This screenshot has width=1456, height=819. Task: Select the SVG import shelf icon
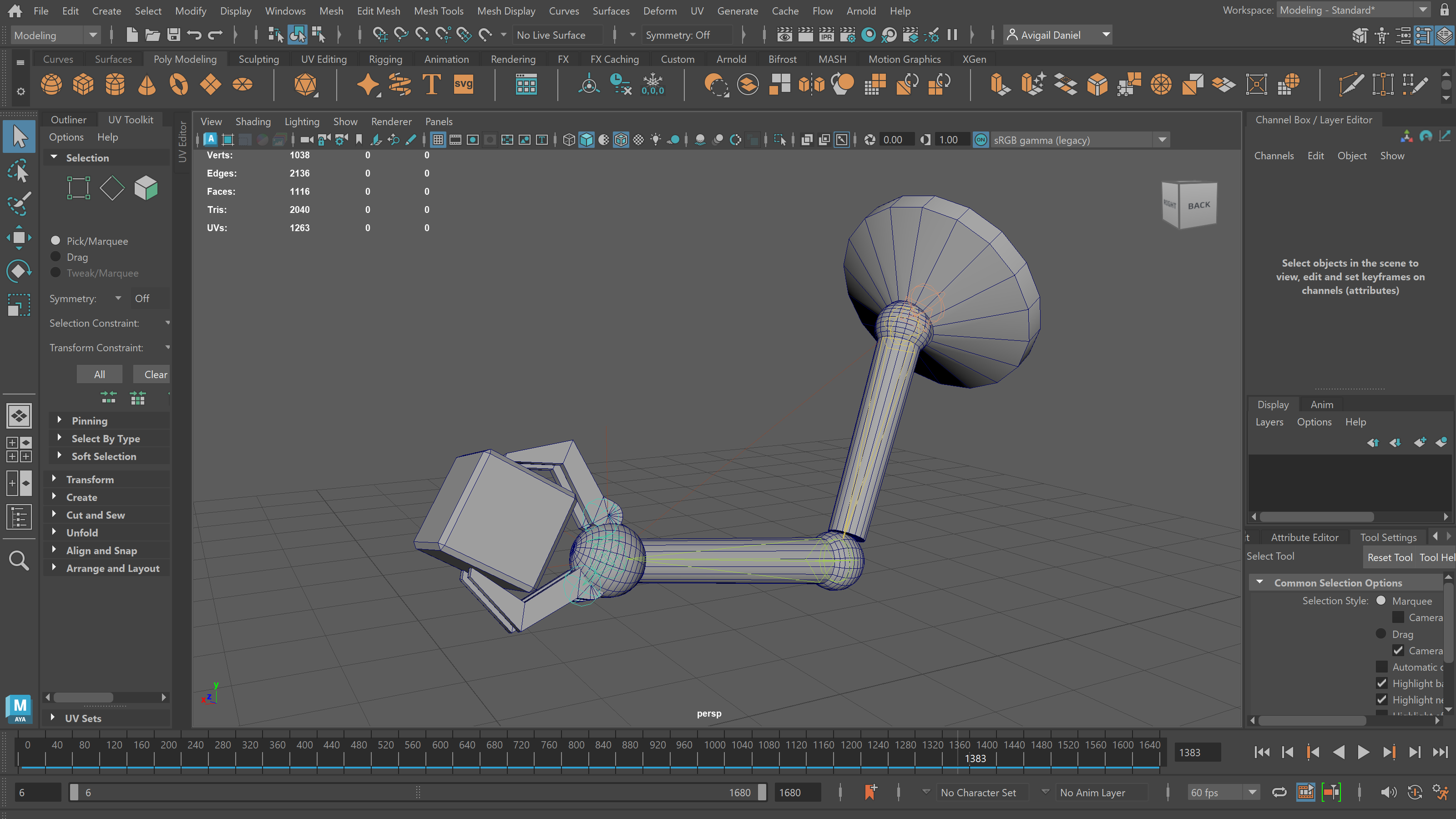point(463,85)
